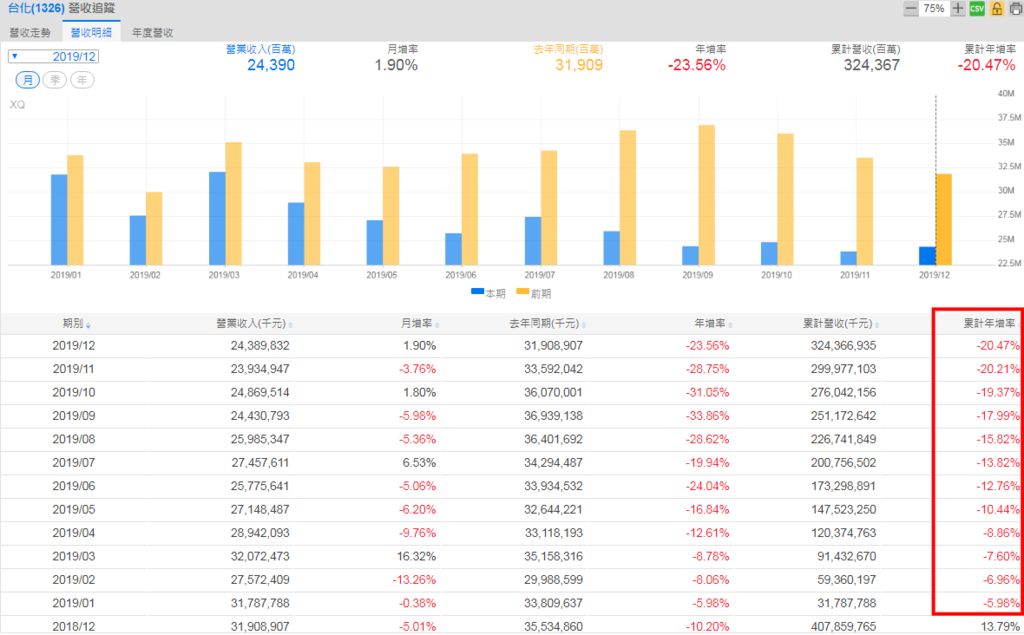
Task: Select the 月 (monthly) period option
Action: pos(27,80)
